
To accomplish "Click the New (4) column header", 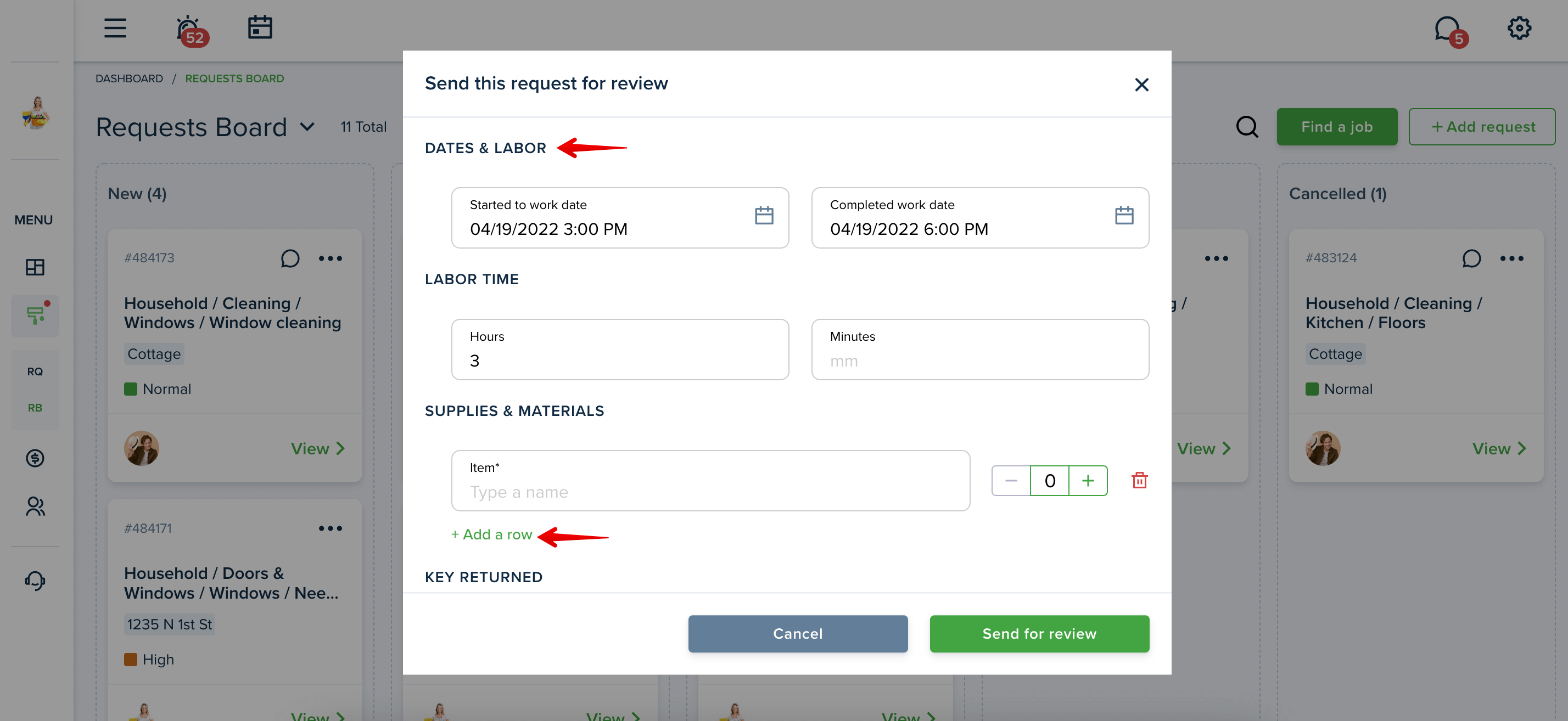I will click(137, 194).
